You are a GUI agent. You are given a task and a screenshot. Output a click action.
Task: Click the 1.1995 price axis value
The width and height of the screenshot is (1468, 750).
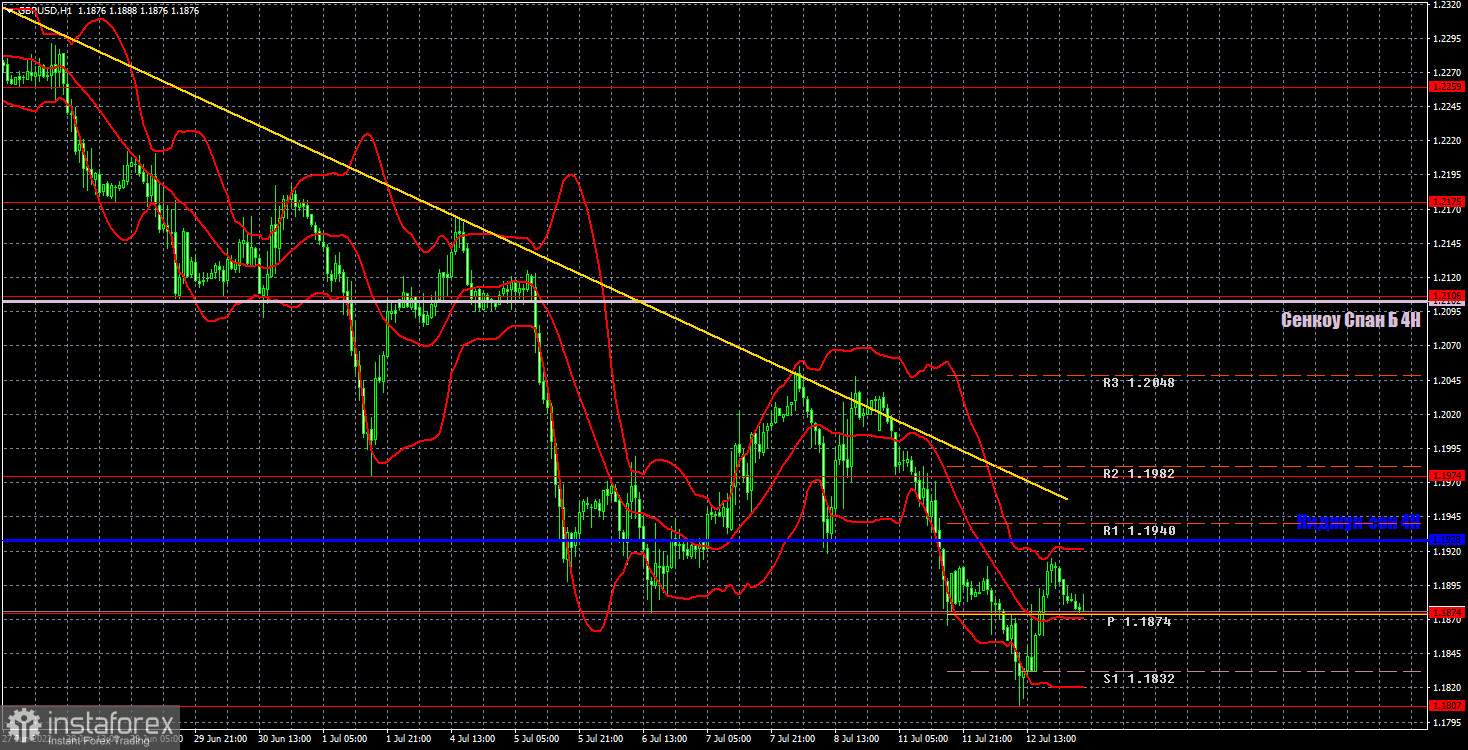point(1447,448)
